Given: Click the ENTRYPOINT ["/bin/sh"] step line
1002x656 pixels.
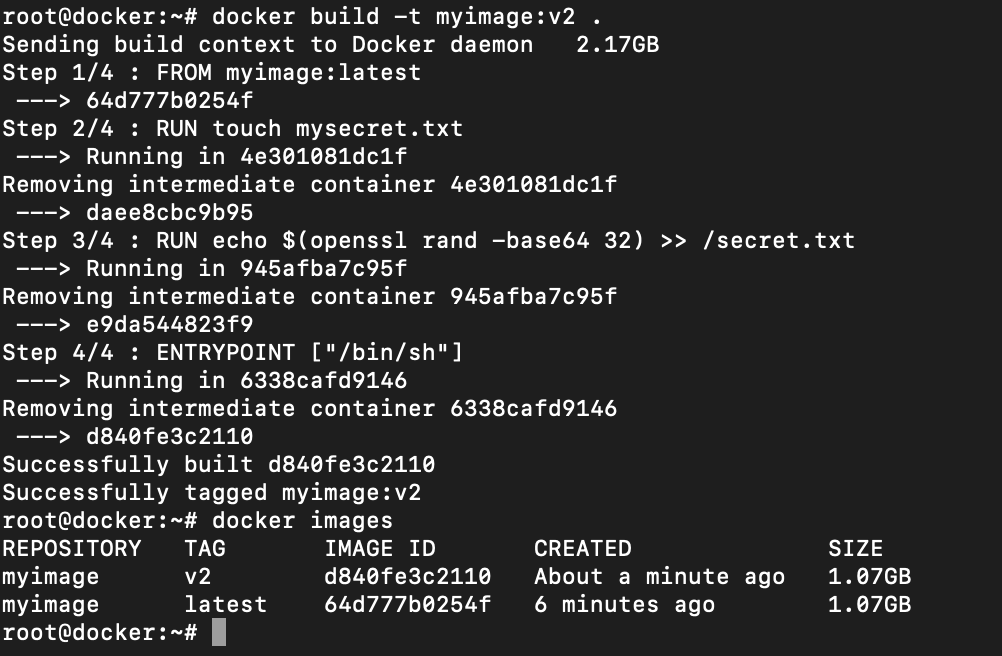Looking at the screenshot, I should (233, 353).
